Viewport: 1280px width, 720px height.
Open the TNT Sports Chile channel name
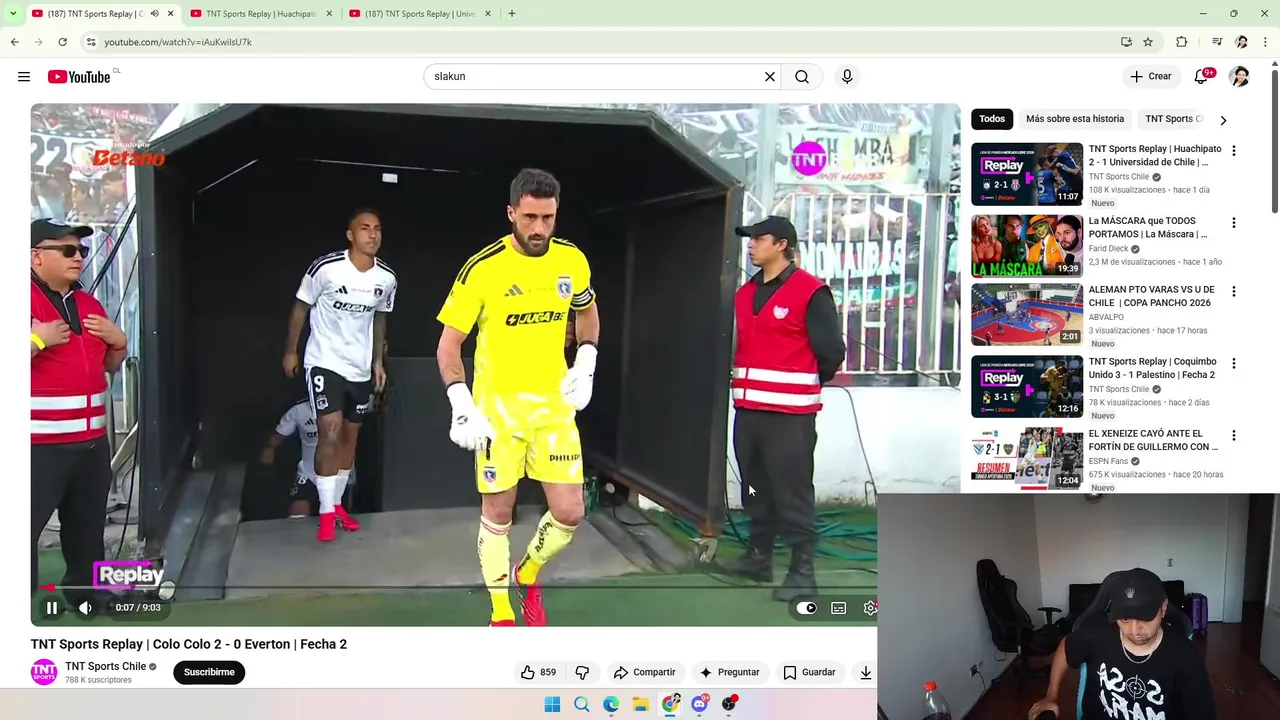click(106, 666)
